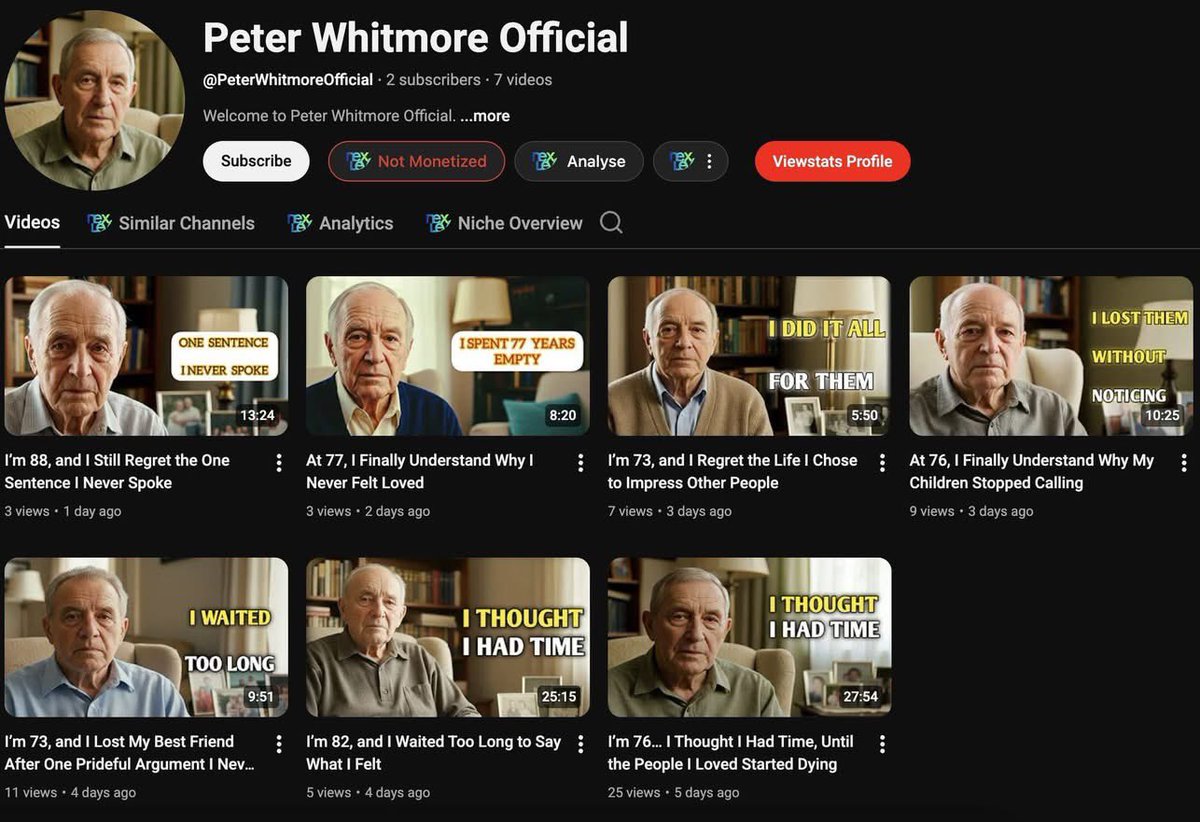Play the 25:15 'I Thought I Had Time' thumbnail
1200x822 pixels.
(x=447, y=637)
